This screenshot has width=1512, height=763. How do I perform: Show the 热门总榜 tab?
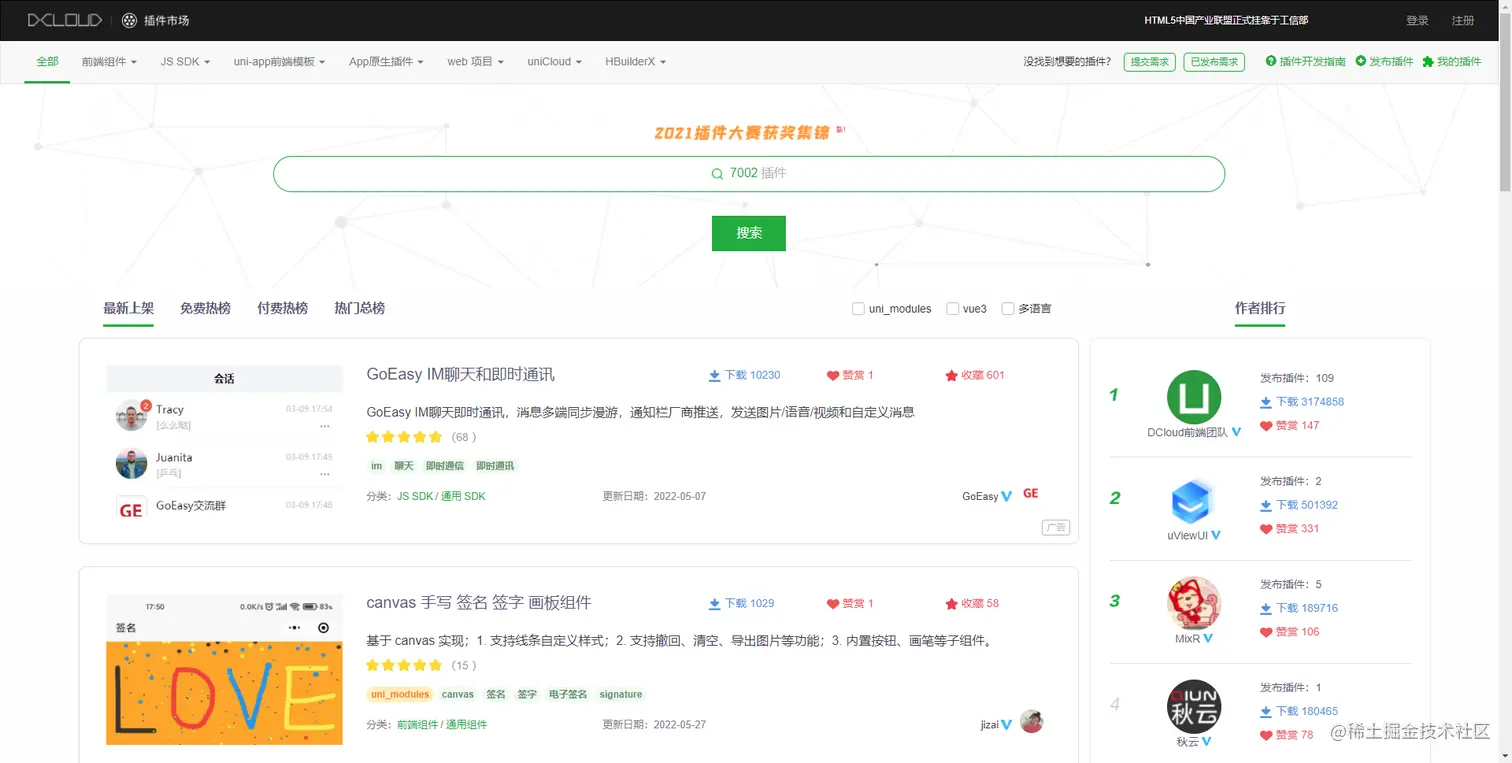coord(359,308)
